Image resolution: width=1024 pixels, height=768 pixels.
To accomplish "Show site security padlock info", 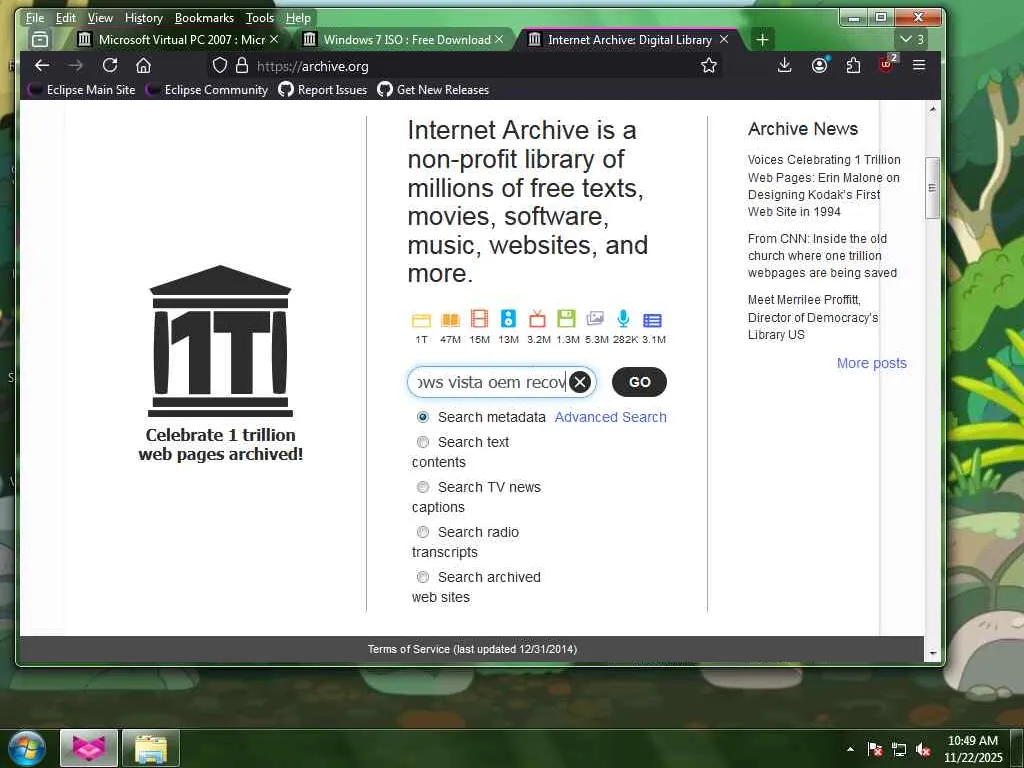I will [x=242, y=65].
